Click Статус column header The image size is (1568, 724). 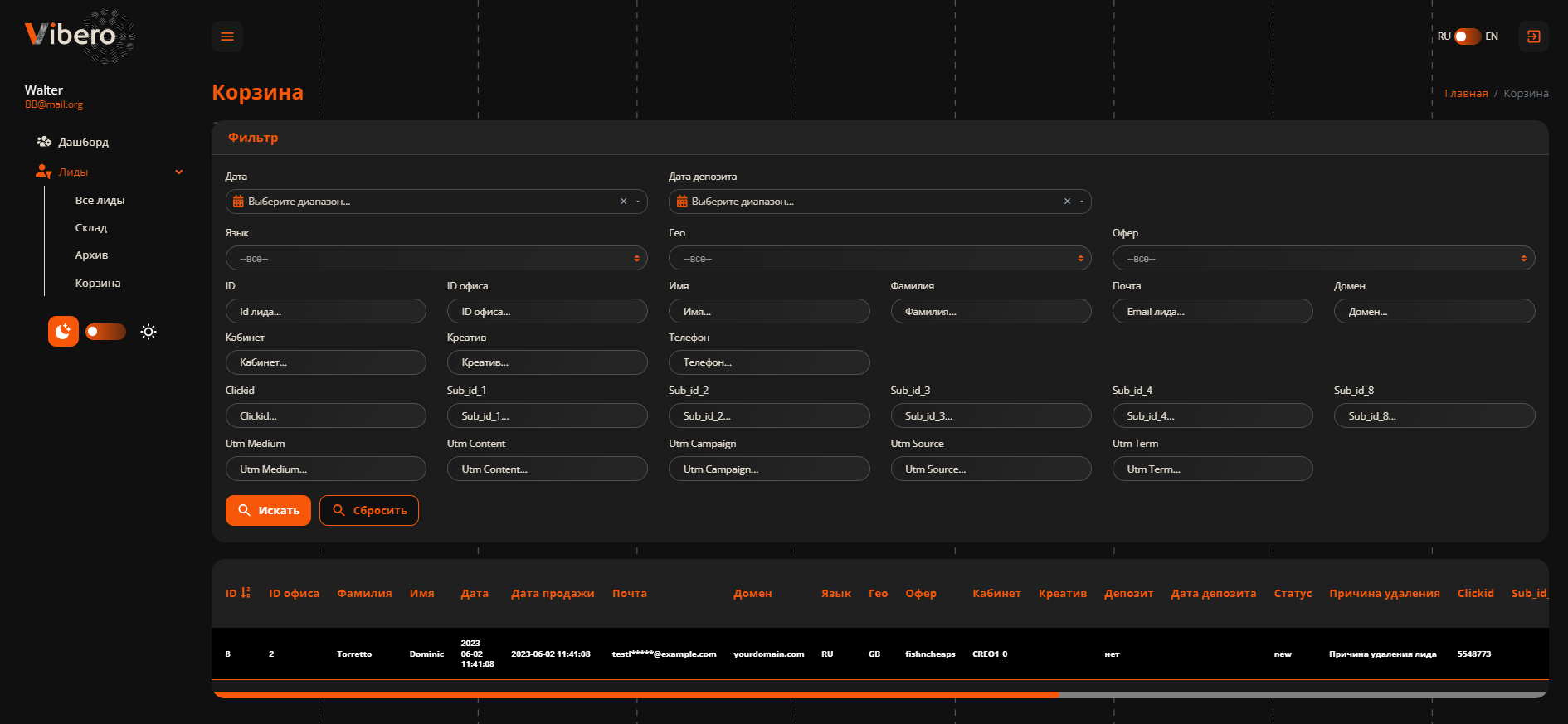pos(1293,594)
